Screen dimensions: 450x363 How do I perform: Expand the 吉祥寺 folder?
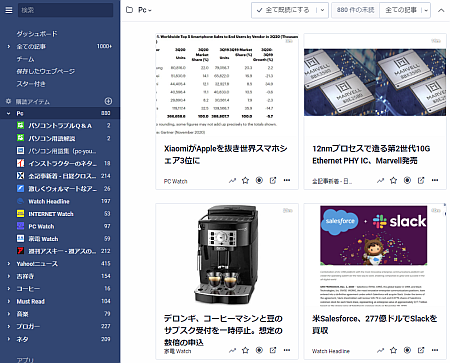[x=9, y=276]
